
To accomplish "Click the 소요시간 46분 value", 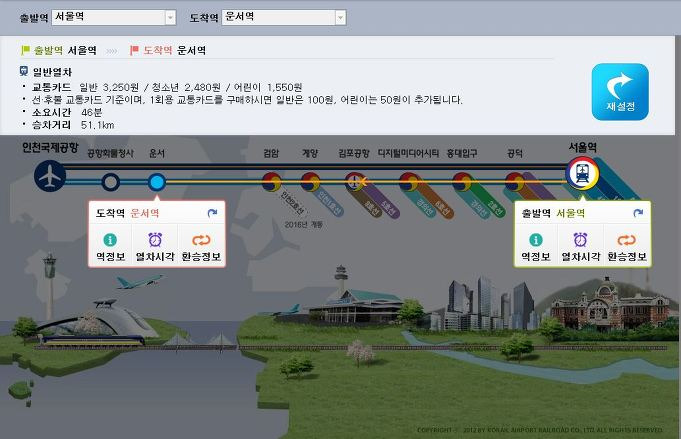I will pos(92,112).
